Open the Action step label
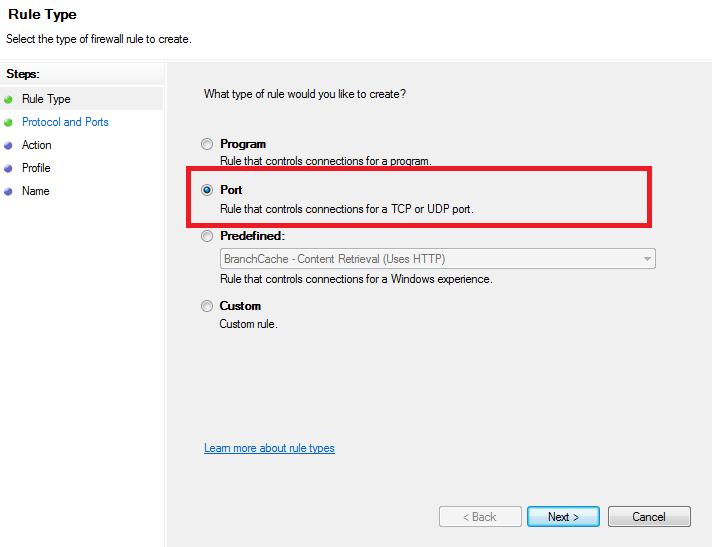This screenshot has height=547, width=712. tap(37, 145)
